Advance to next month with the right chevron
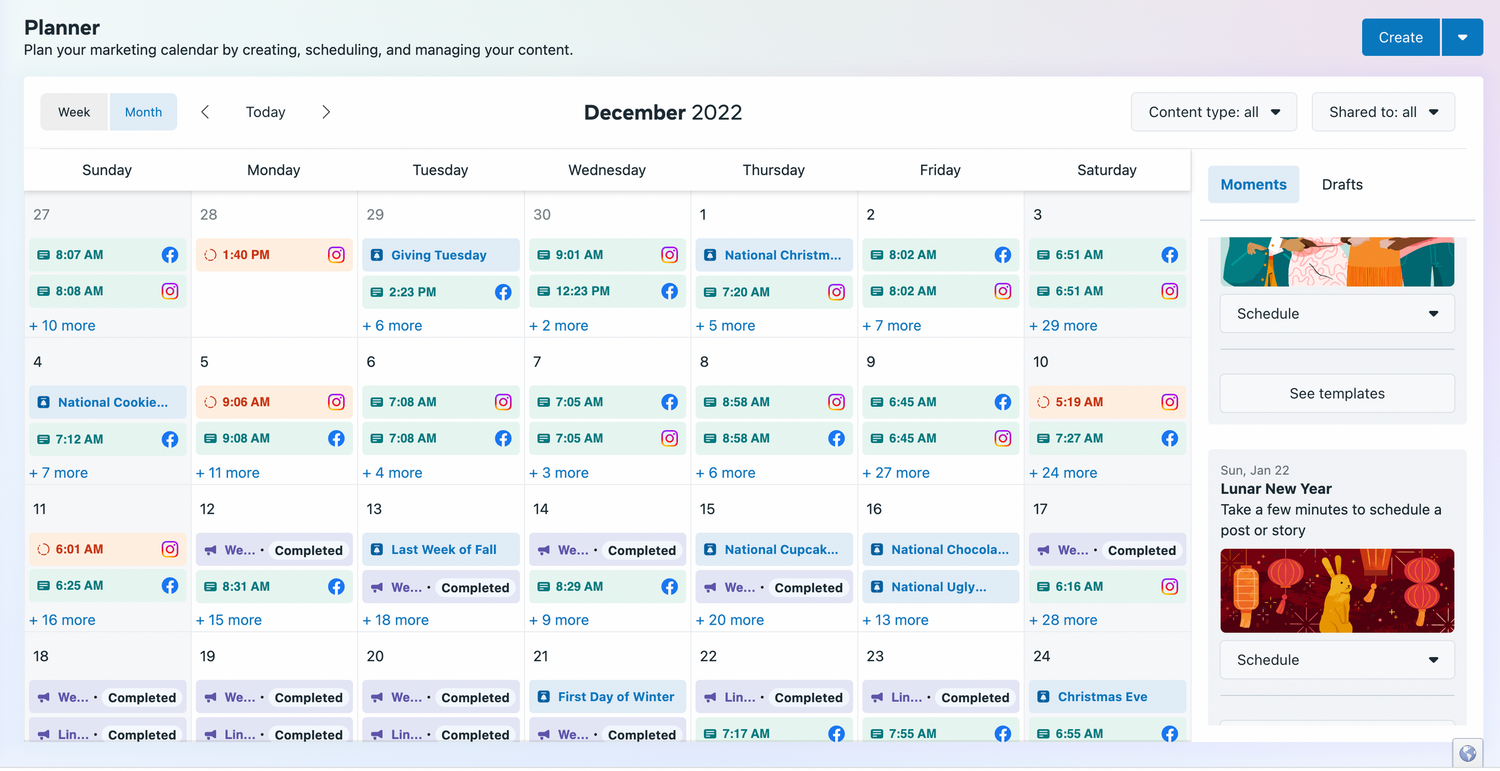This screenshot has height=771, width=1500. pos(326,112)
